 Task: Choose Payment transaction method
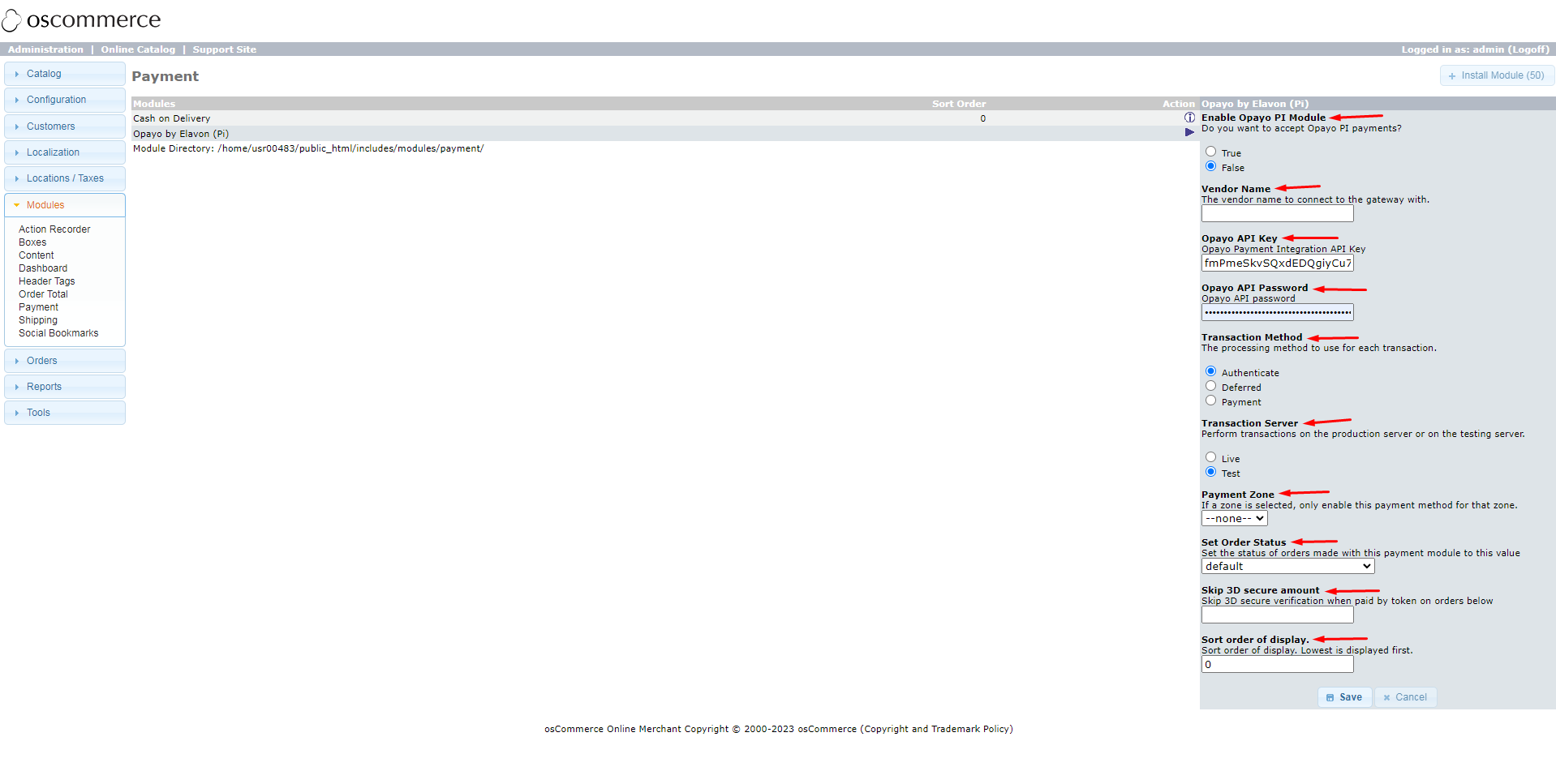tap(1210, 401)
